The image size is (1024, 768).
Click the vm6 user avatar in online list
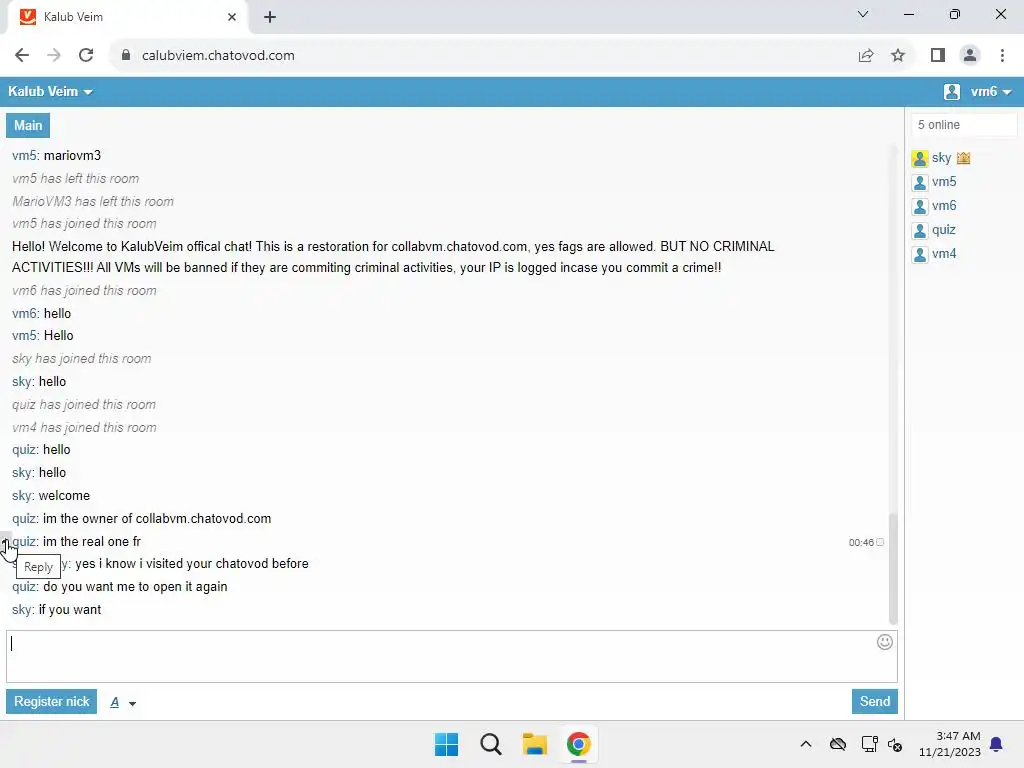click(x=920, y=206)
